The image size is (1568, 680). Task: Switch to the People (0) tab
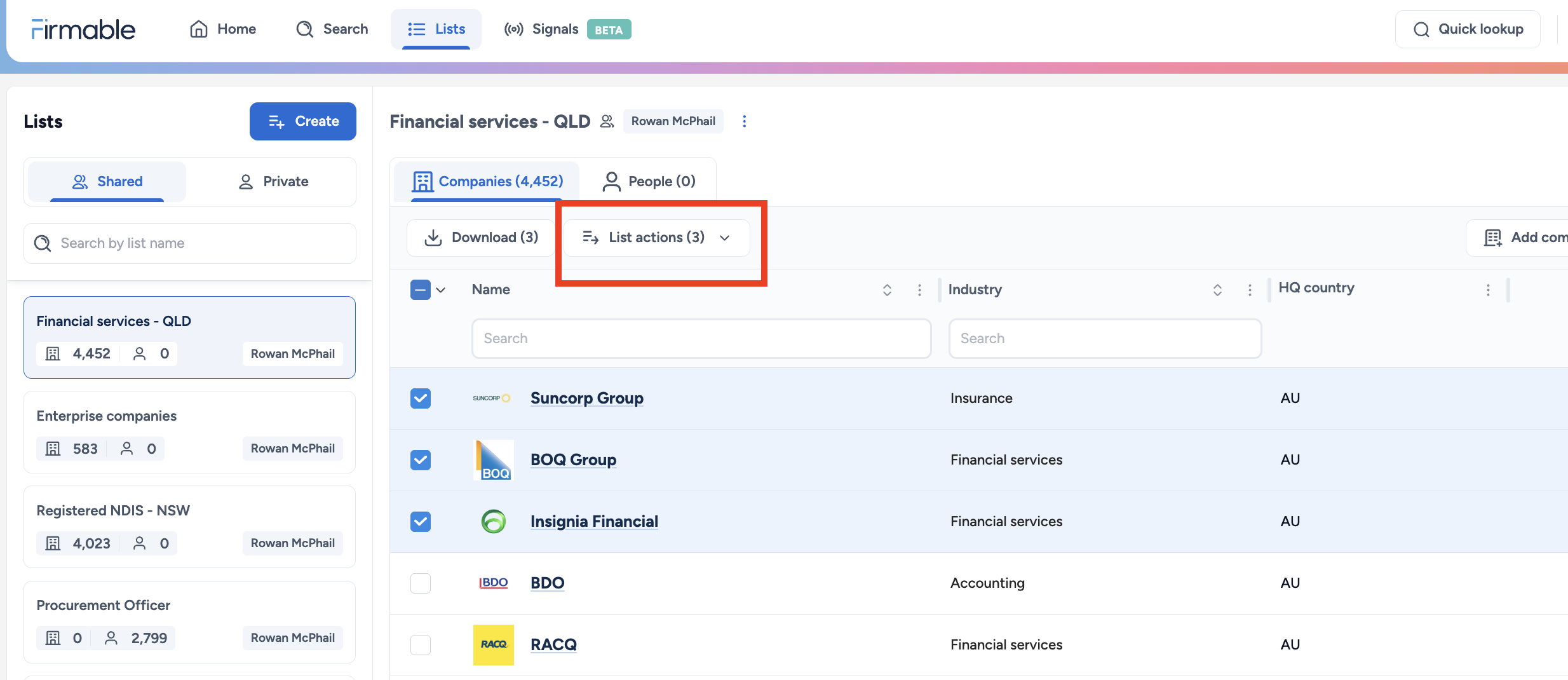(649, 182)
